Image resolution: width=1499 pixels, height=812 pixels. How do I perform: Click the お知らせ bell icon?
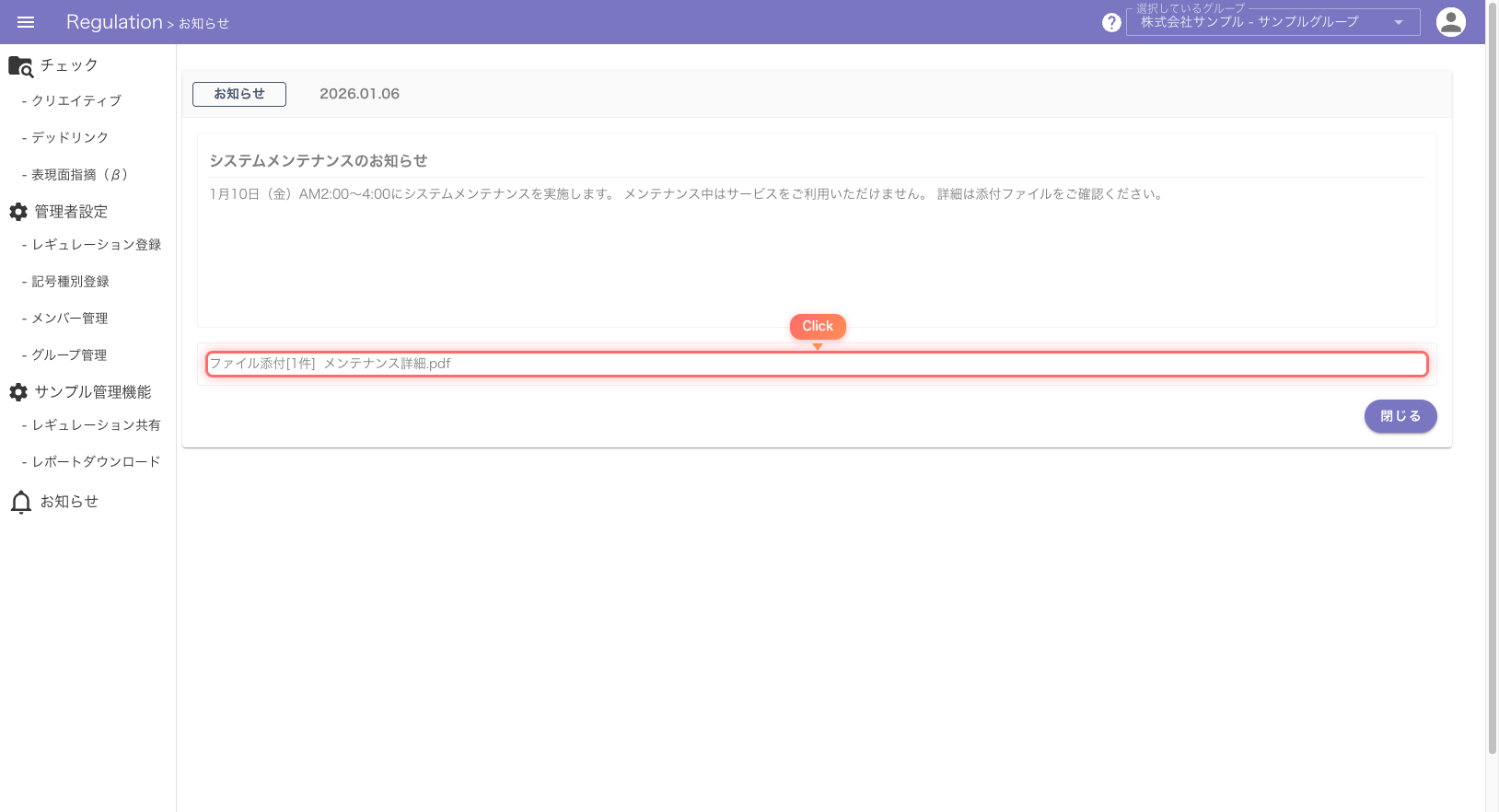(x=20, y=502)
